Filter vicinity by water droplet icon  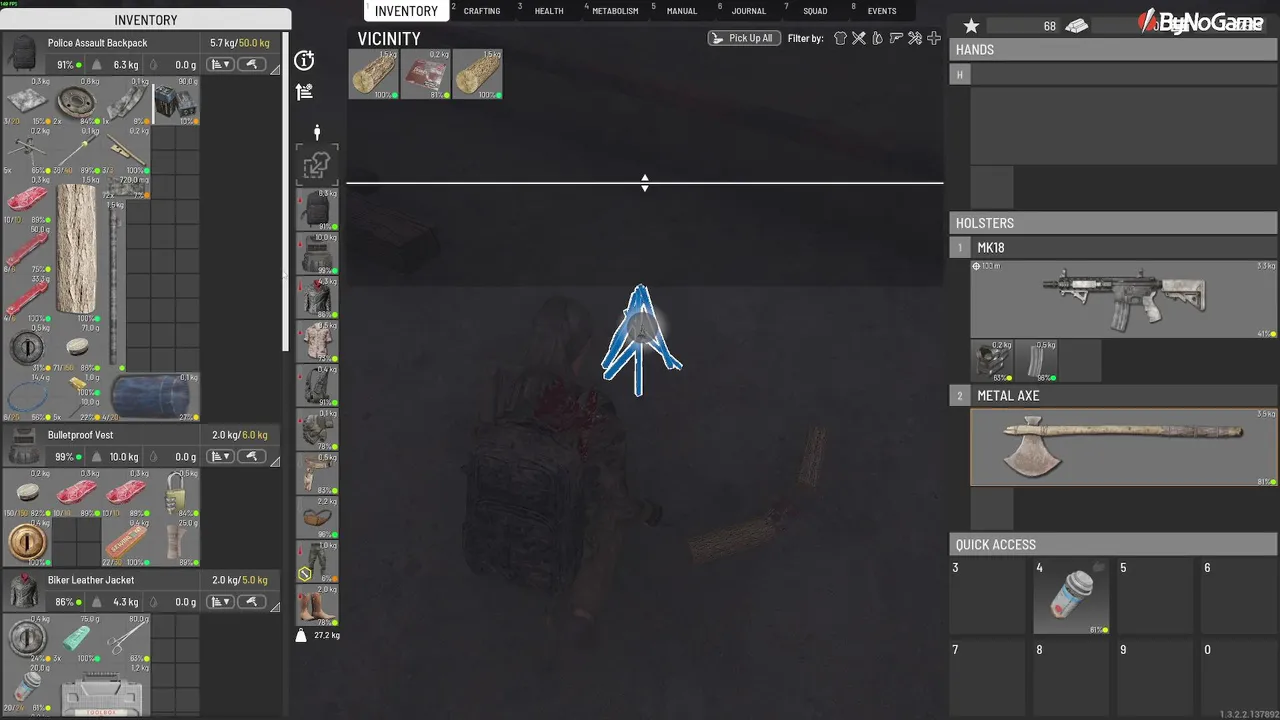[x=877, y=38]
